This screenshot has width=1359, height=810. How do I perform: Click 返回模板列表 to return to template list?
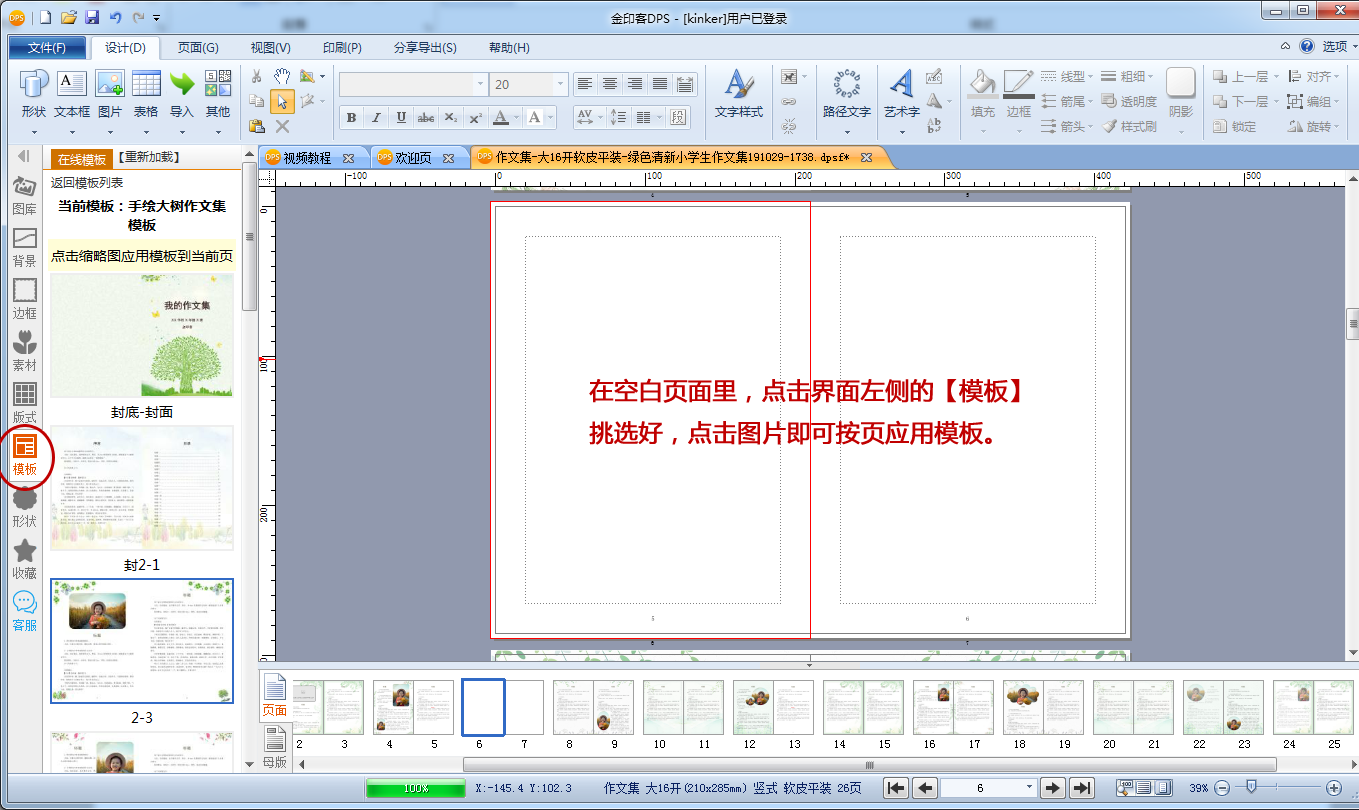tap(88, 183)
